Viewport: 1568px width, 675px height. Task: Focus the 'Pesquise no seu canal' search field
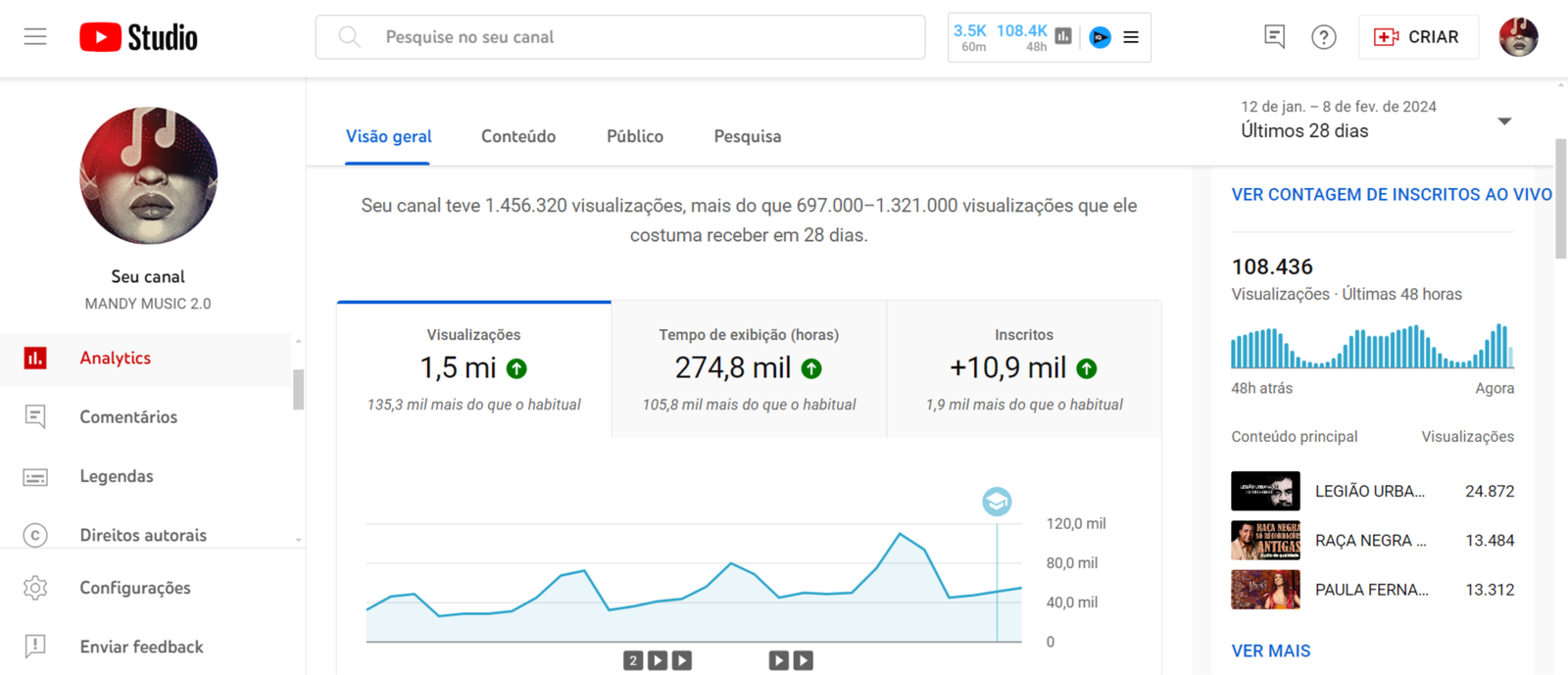(x=620, y=37)
